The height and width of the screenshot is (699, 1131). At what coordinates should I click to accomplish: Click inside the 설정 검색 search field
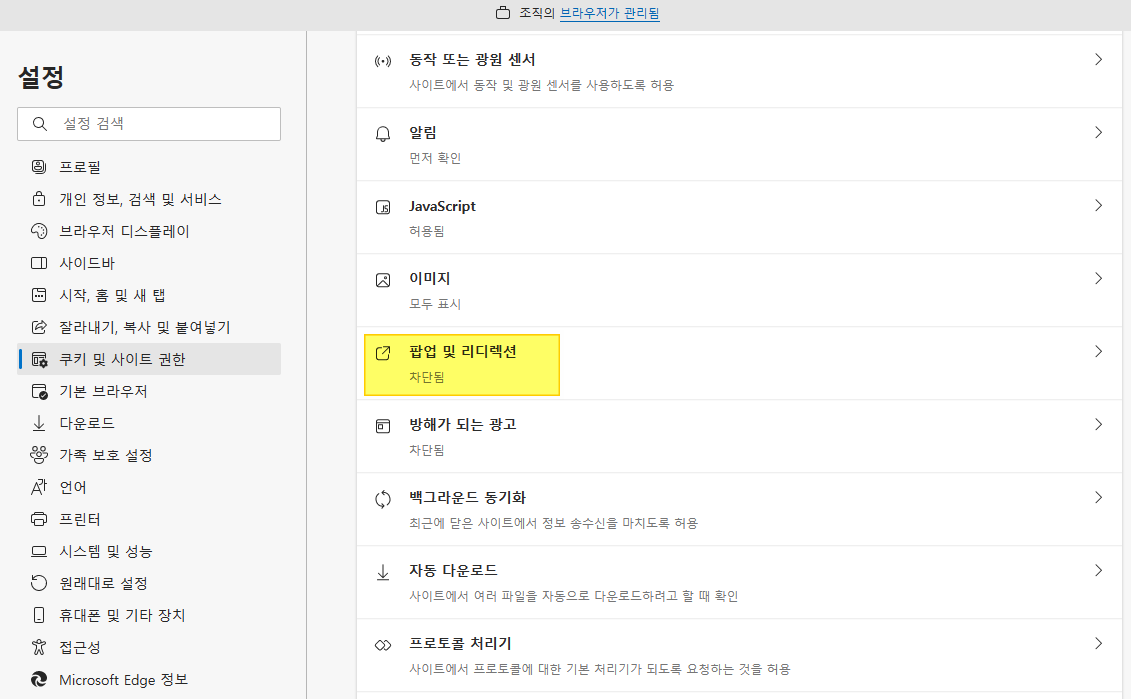148,123
